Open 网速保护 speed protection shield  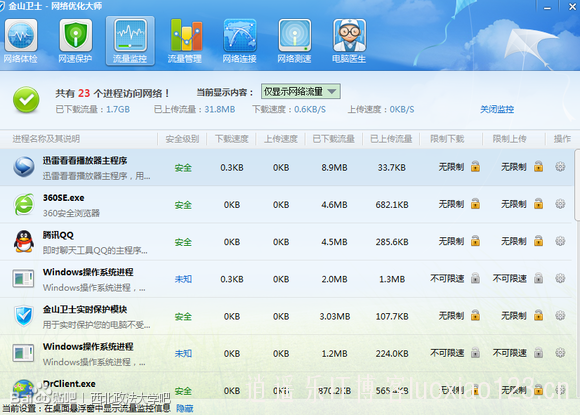click(x=75, y=41)
